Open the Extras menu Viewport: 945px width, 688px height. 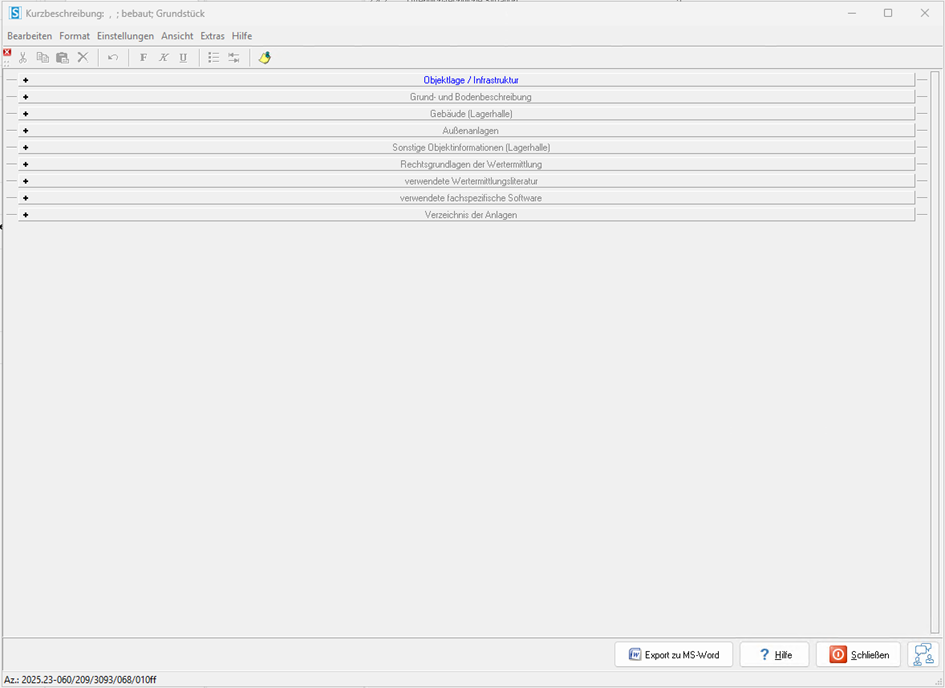coord(212,36)
